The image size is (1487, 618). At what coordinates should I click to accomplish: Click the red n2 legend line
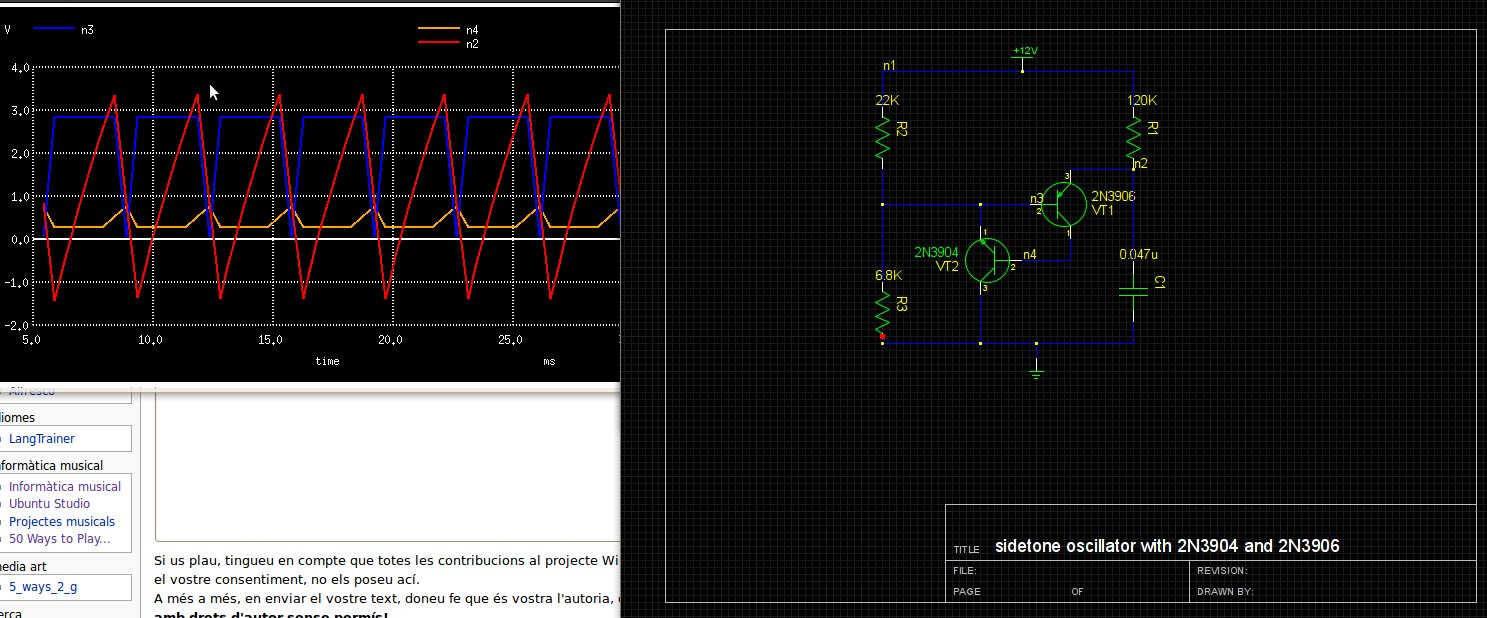click(438, 43)
